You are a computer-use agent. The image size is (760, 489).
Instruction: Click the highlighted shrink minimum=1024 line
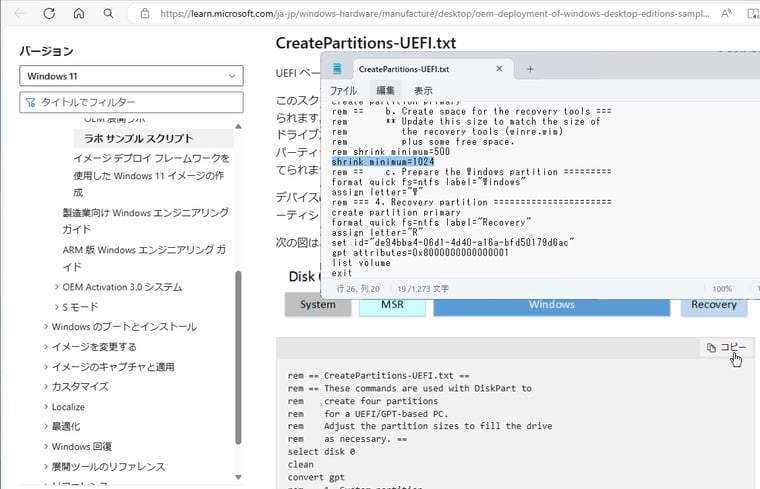[383, 161]
